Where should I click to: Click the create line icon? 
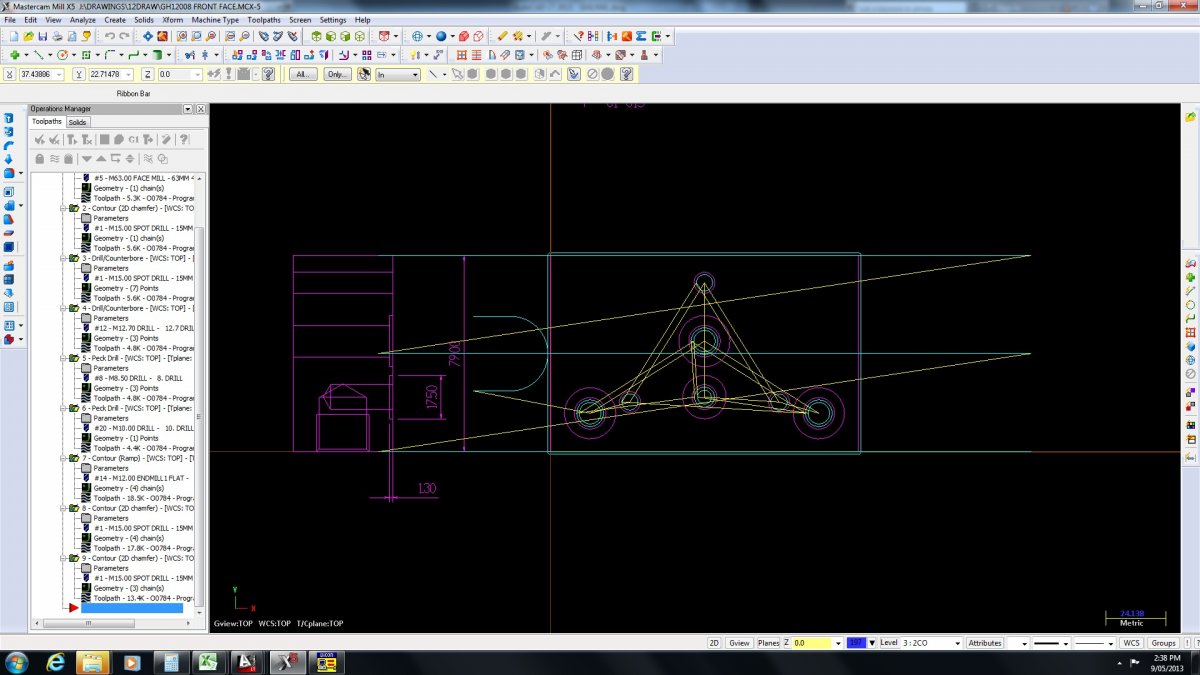point(38,55)
